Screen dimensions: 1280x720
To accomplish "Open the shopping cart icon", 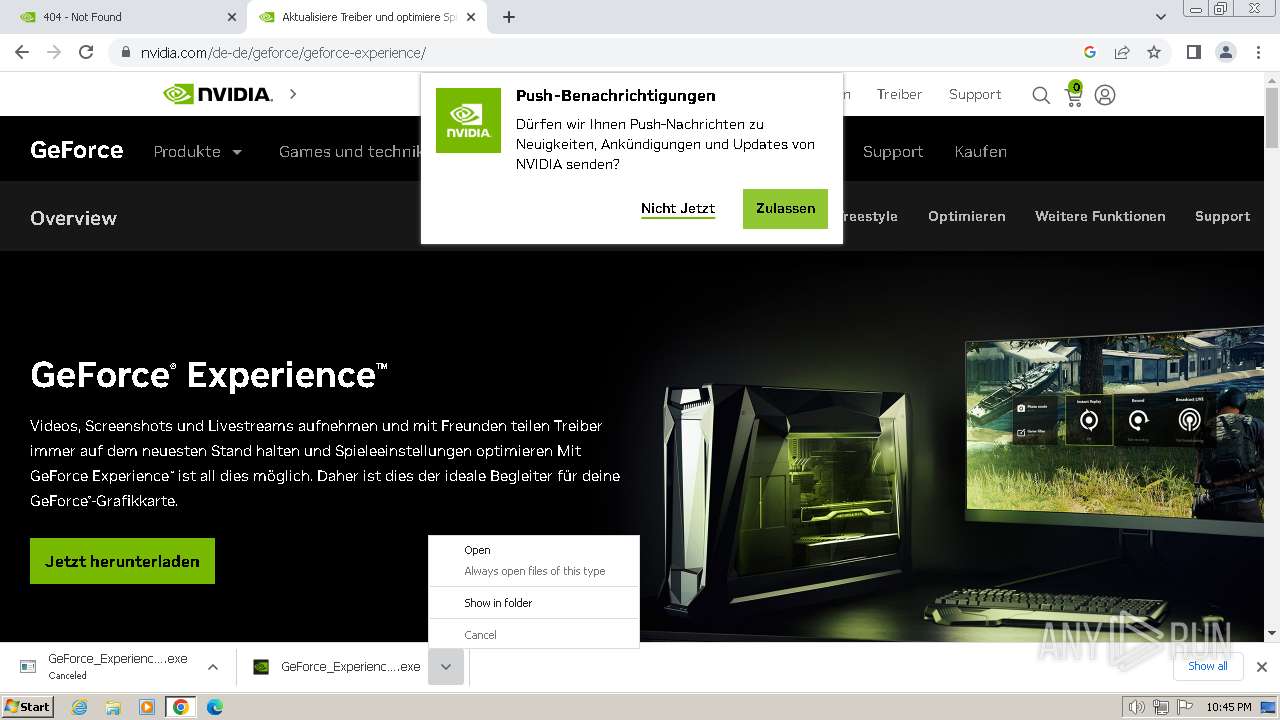I will tap(1074, 94).
